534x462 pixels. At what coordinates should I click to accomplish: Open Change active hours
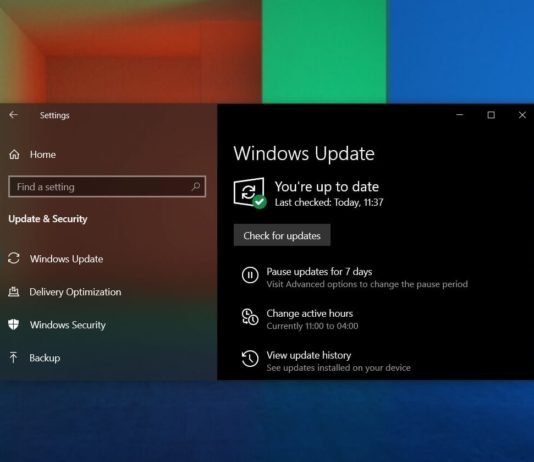tap(310, 313)
